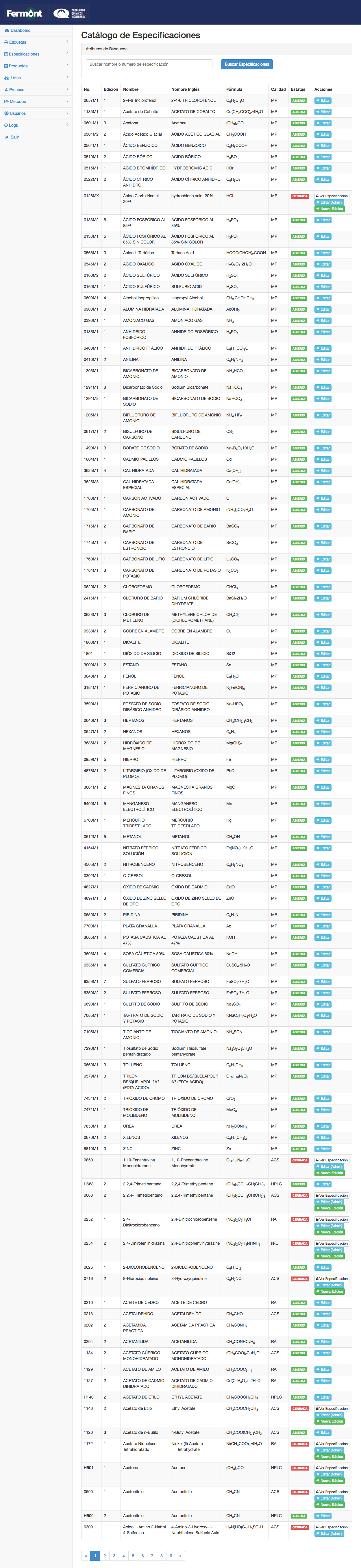Click lock icon for 0668 Ver Especificación

(317, 1196)
